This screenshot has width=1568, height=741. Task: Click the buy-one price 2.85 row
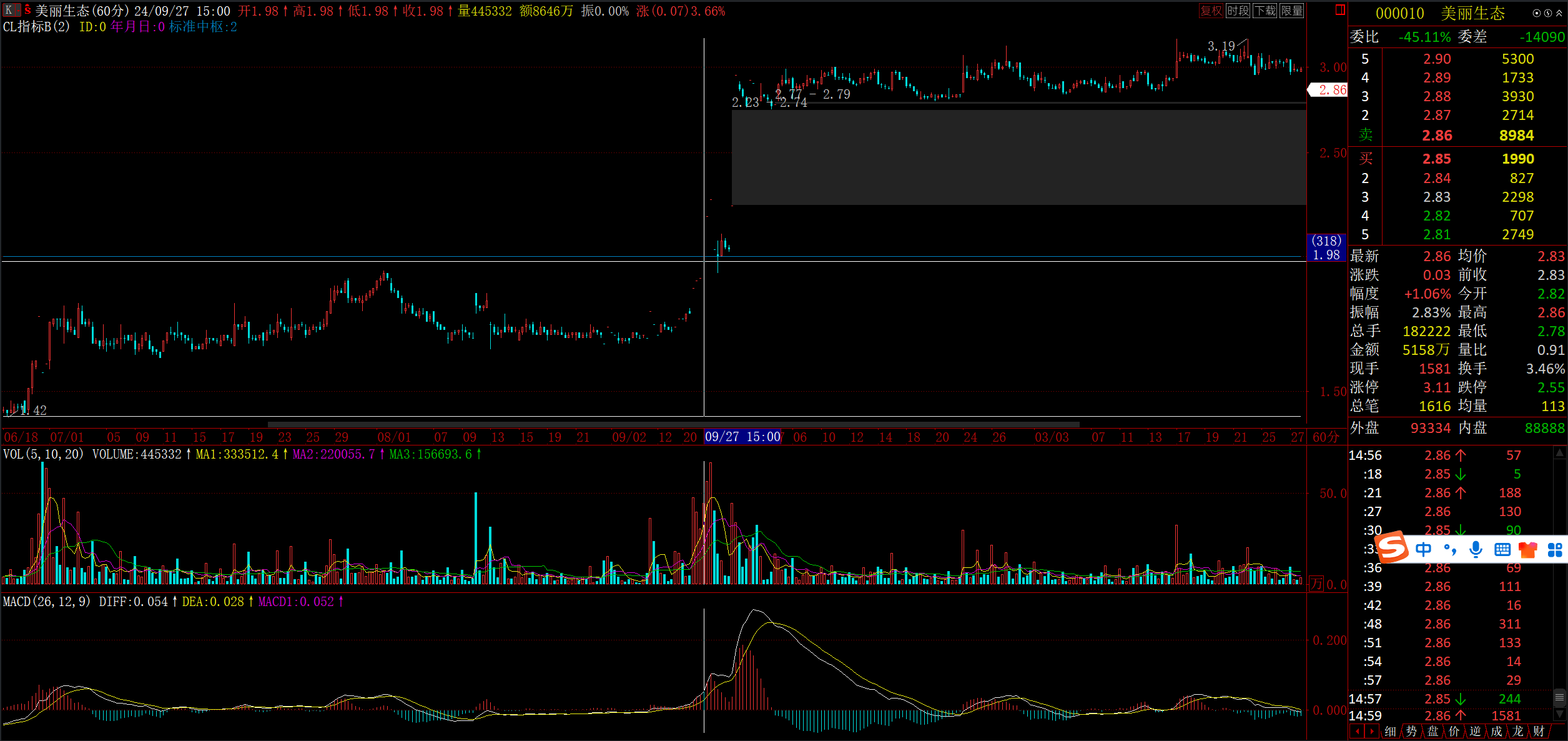point(1457,159)
